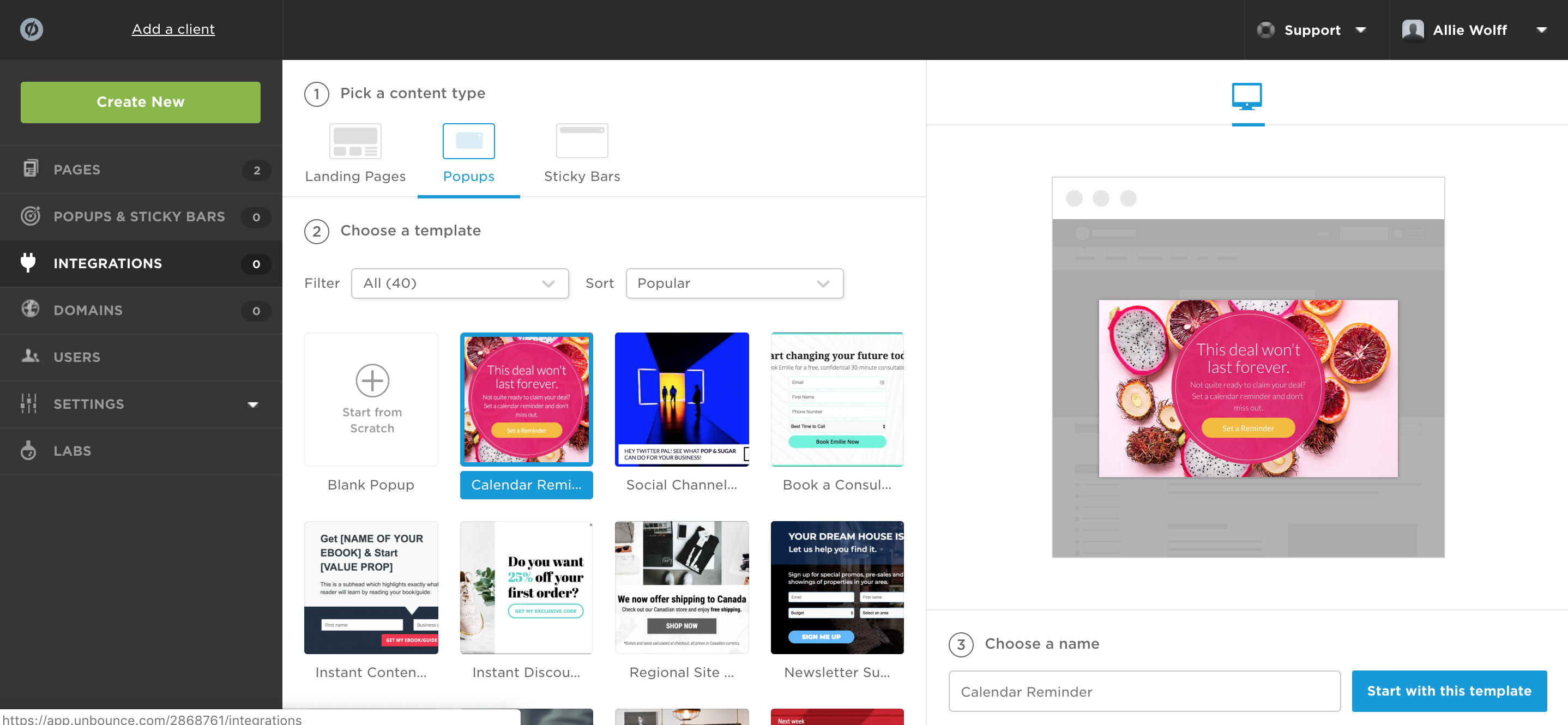Click the Support lifebuoy icon
The image size is (1568, 725).
coord(1266,30)
